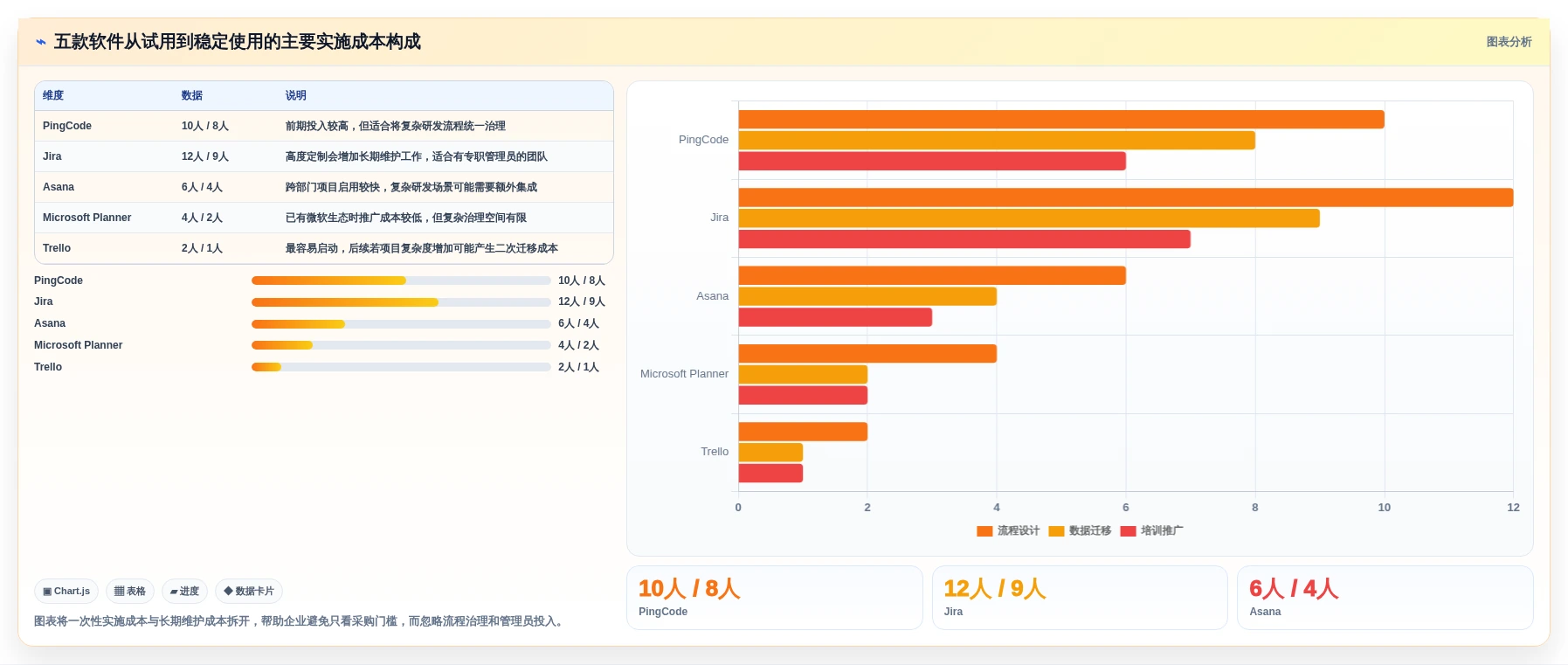Viewport: 1568px width, 665px height.
Task: Click the Trello progress bar
Action: [401, 367]
